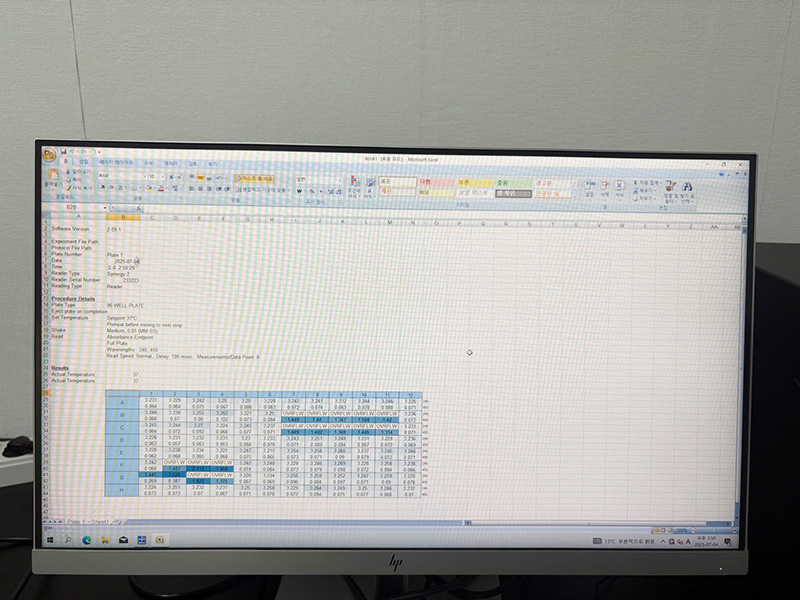Toggle Wrap Text button in ribbon
800x600 pixels.
click(253, 180)
